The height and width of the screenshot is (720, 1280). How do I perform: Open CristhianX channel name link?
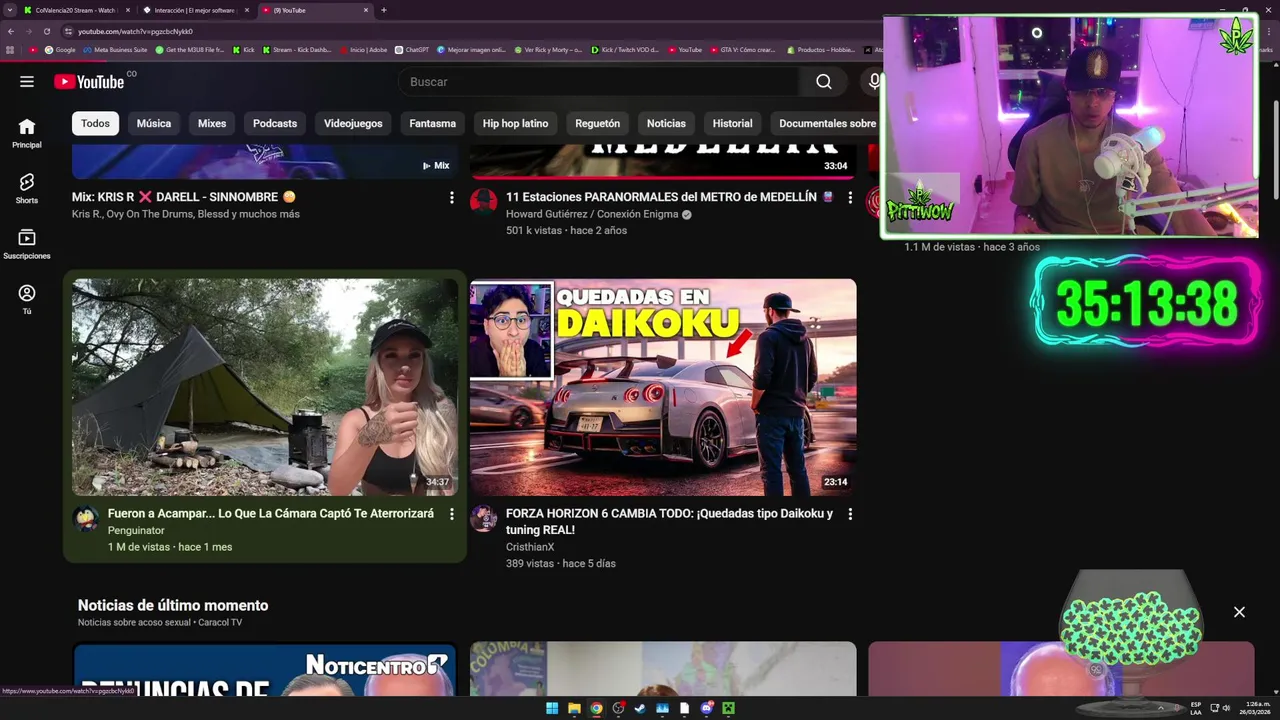click(x=530, y=547)
